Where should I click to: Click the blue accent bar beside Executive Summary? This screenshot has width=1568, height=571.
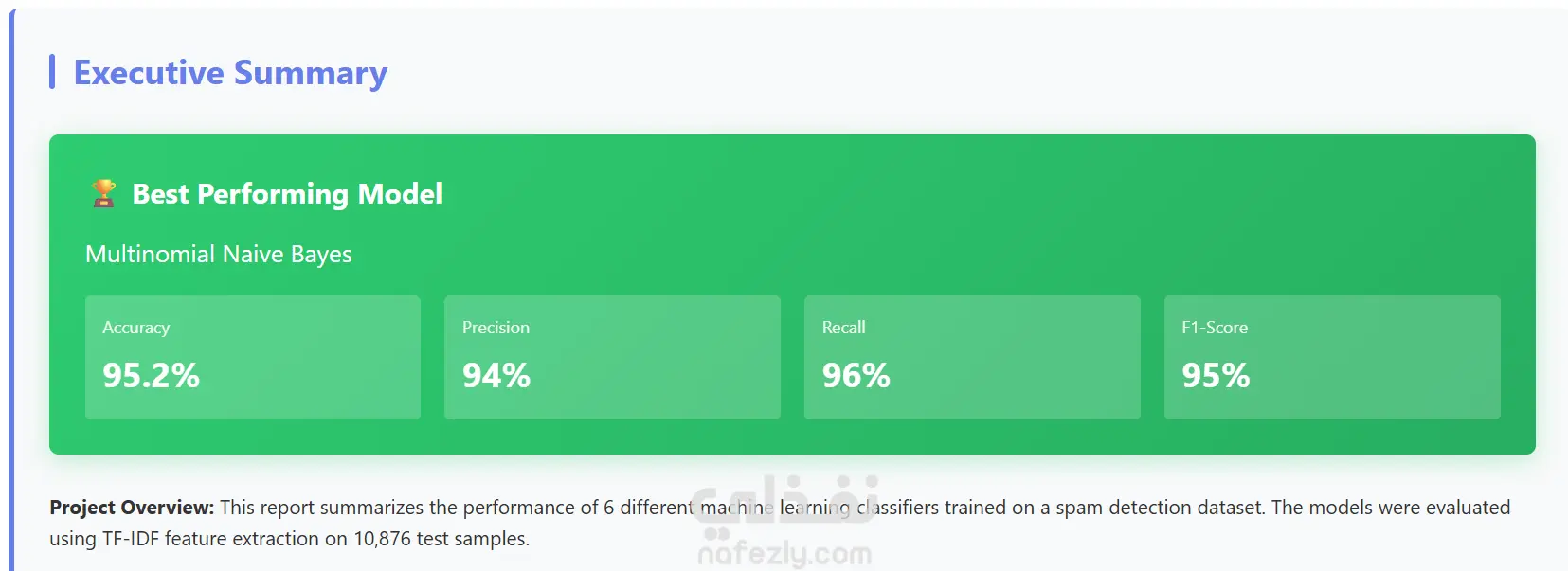point(52,72)
